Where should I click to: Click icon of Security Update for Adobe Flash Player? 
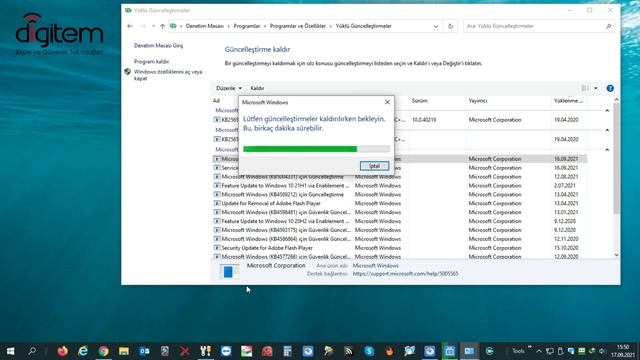coord(217,248)
